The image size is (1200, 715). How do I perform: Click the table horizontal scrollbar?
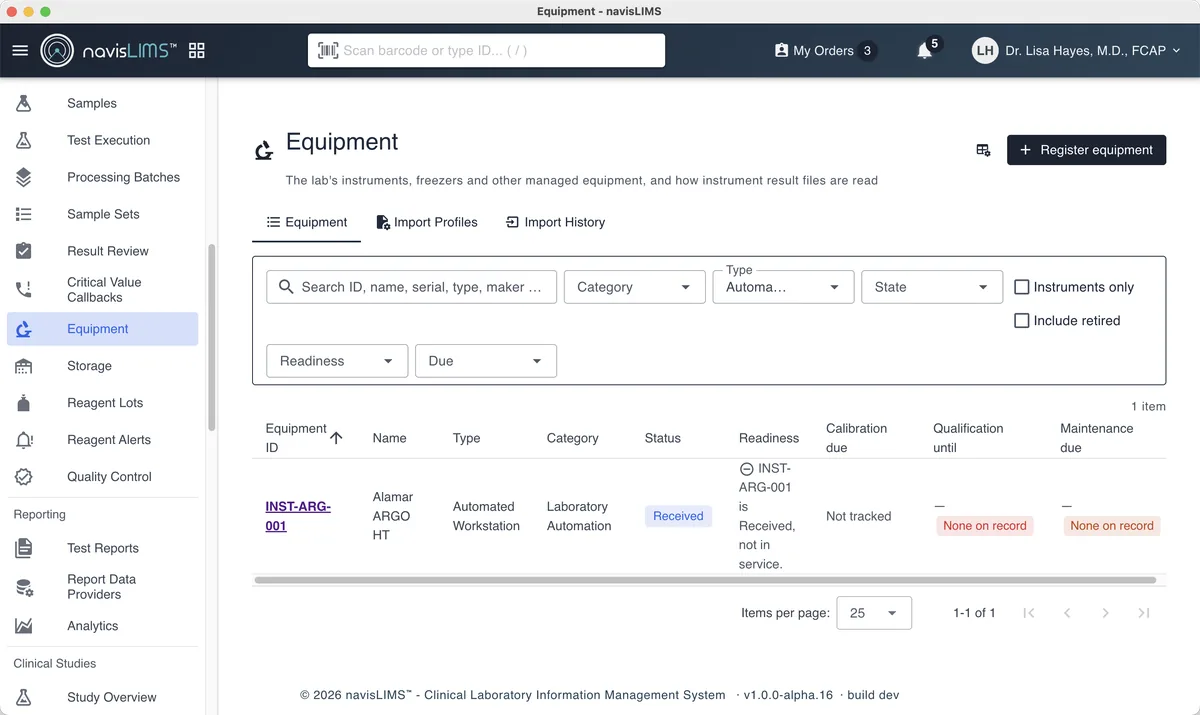point(705,580)
